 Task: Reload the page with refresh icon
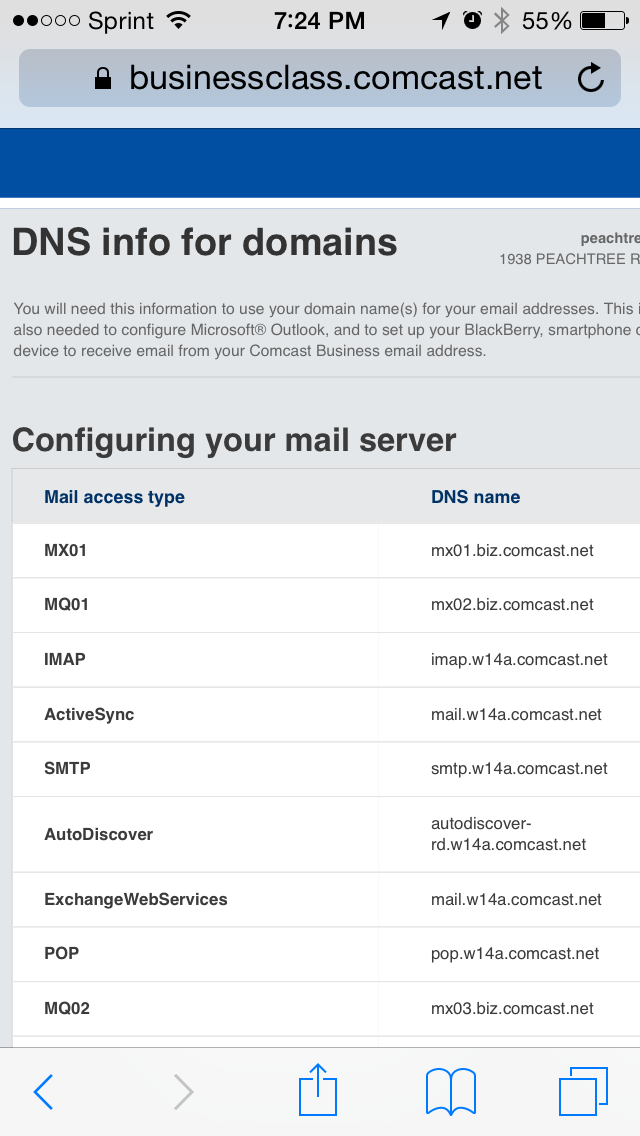(591, 78)
